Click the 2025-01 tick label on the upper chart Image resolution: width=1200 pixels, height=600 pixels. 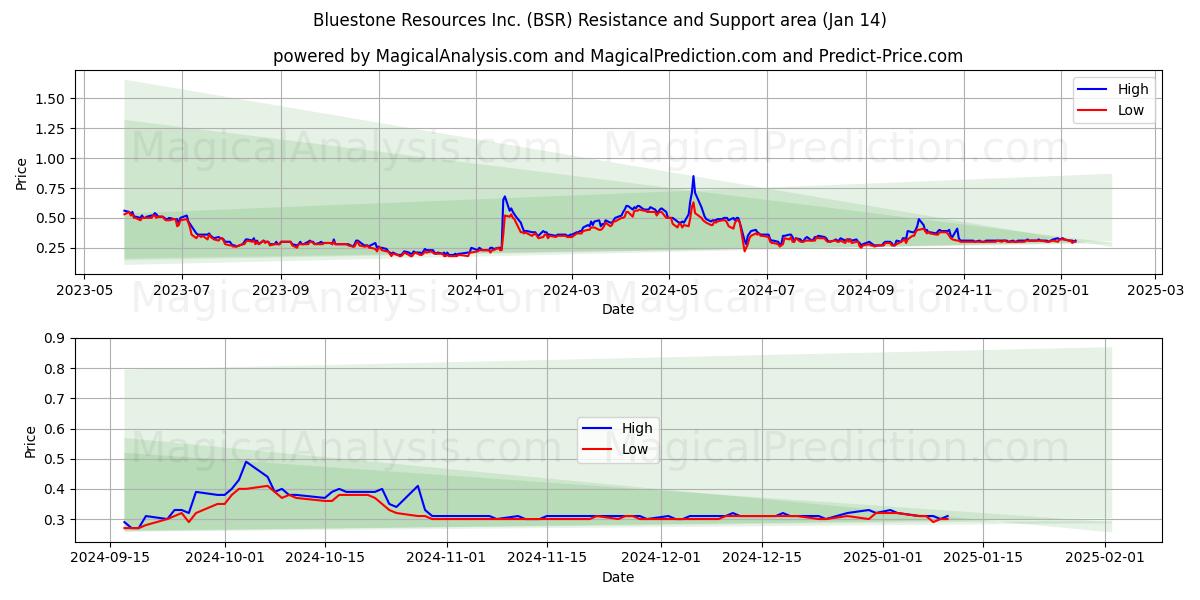1061,289
